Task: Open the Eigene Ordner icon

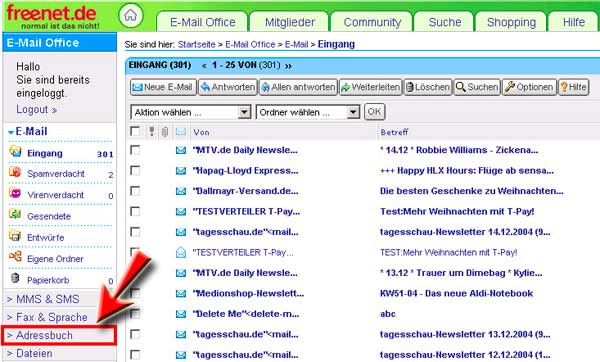Action: [15, 256]
